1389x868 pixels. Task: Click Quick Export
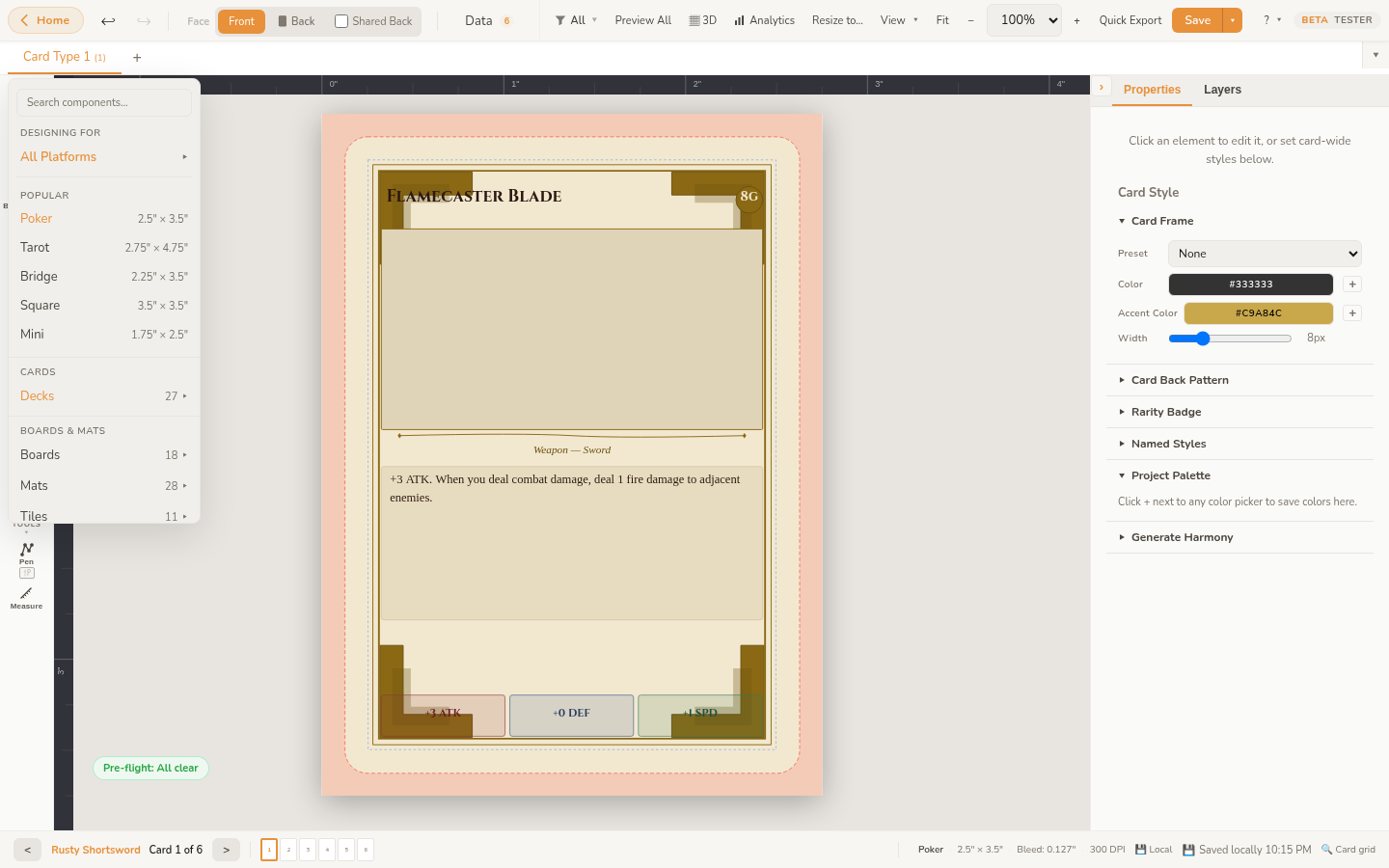(1130, 20)
